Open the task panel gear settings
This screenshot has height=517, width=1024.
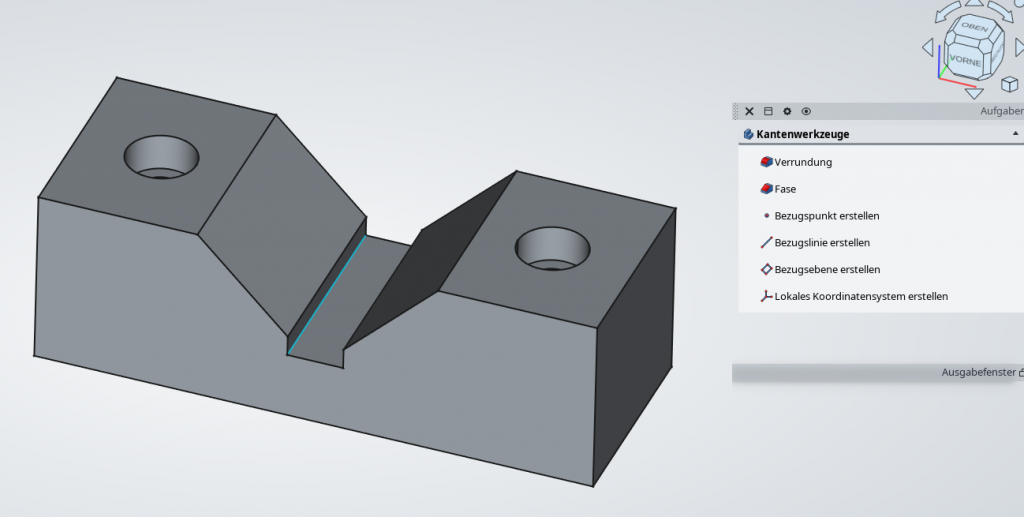point(787,112)
